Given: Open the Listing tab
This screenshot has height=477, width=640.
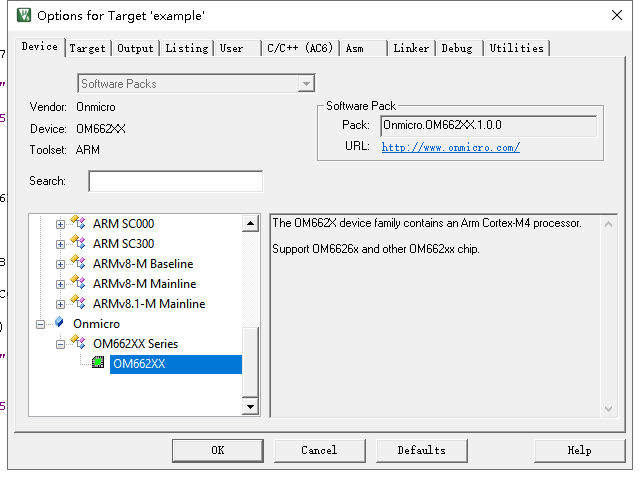Looking at the screenshot, I should 187,48.
